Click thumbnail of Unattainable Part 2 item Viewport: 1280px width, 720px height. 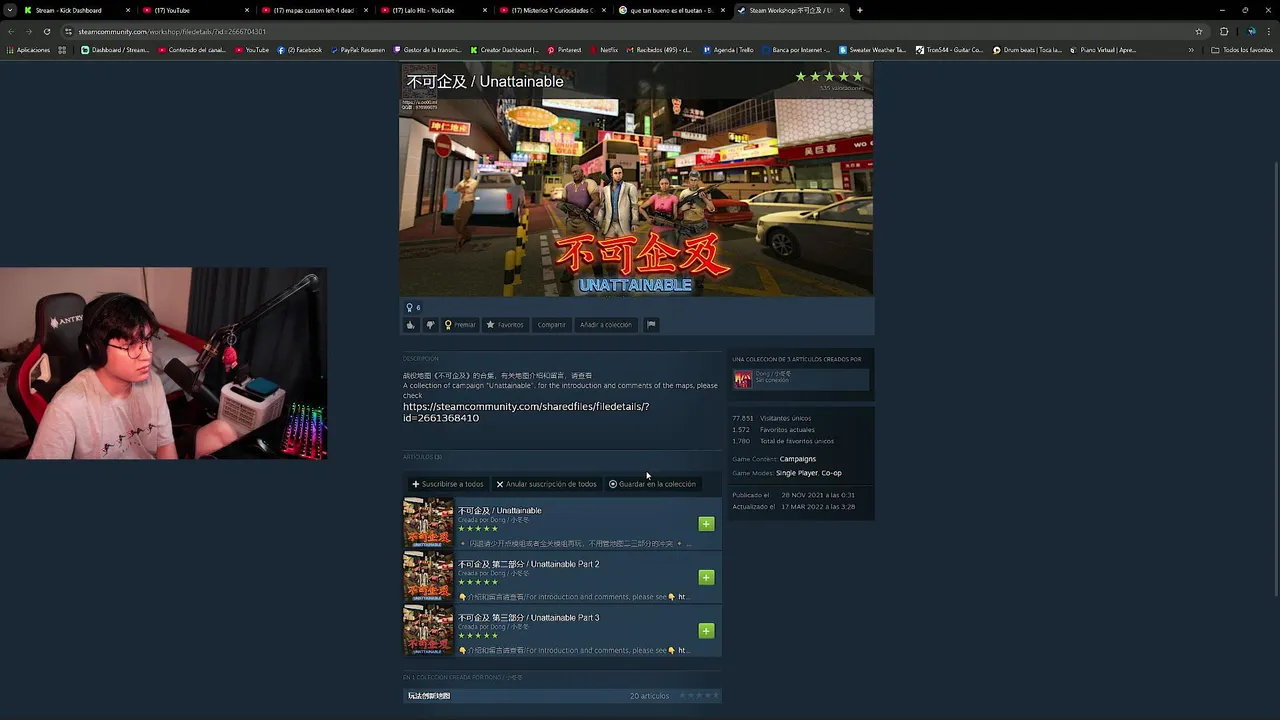coord(428,577)
